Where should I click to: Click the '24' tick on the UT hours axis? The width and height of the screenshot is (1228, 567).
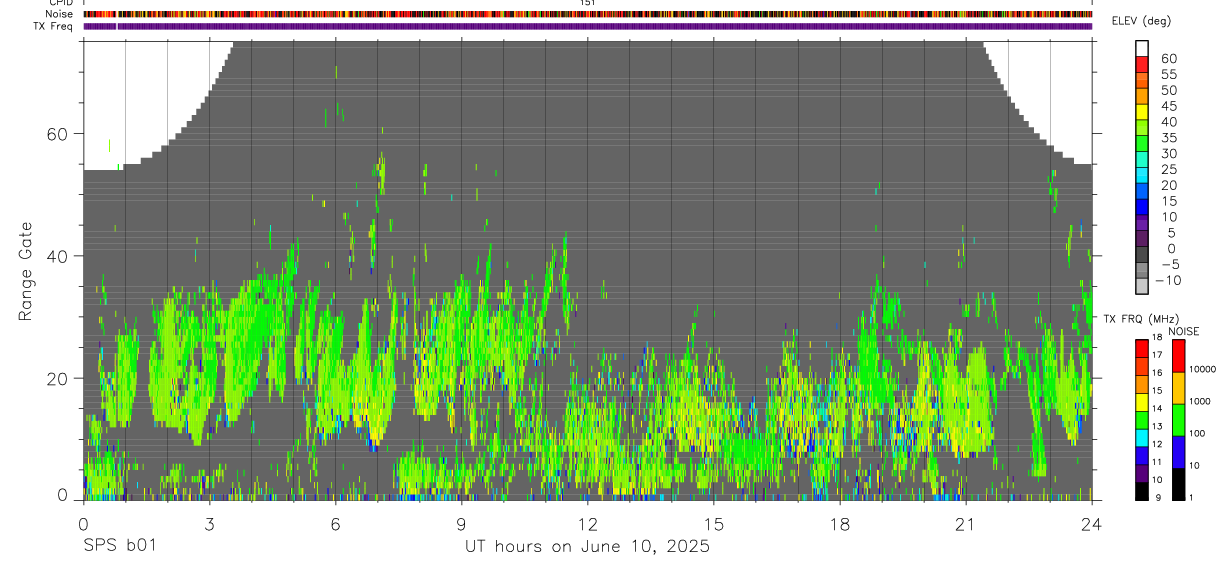pyautogui.click(x=1092, y=524)
